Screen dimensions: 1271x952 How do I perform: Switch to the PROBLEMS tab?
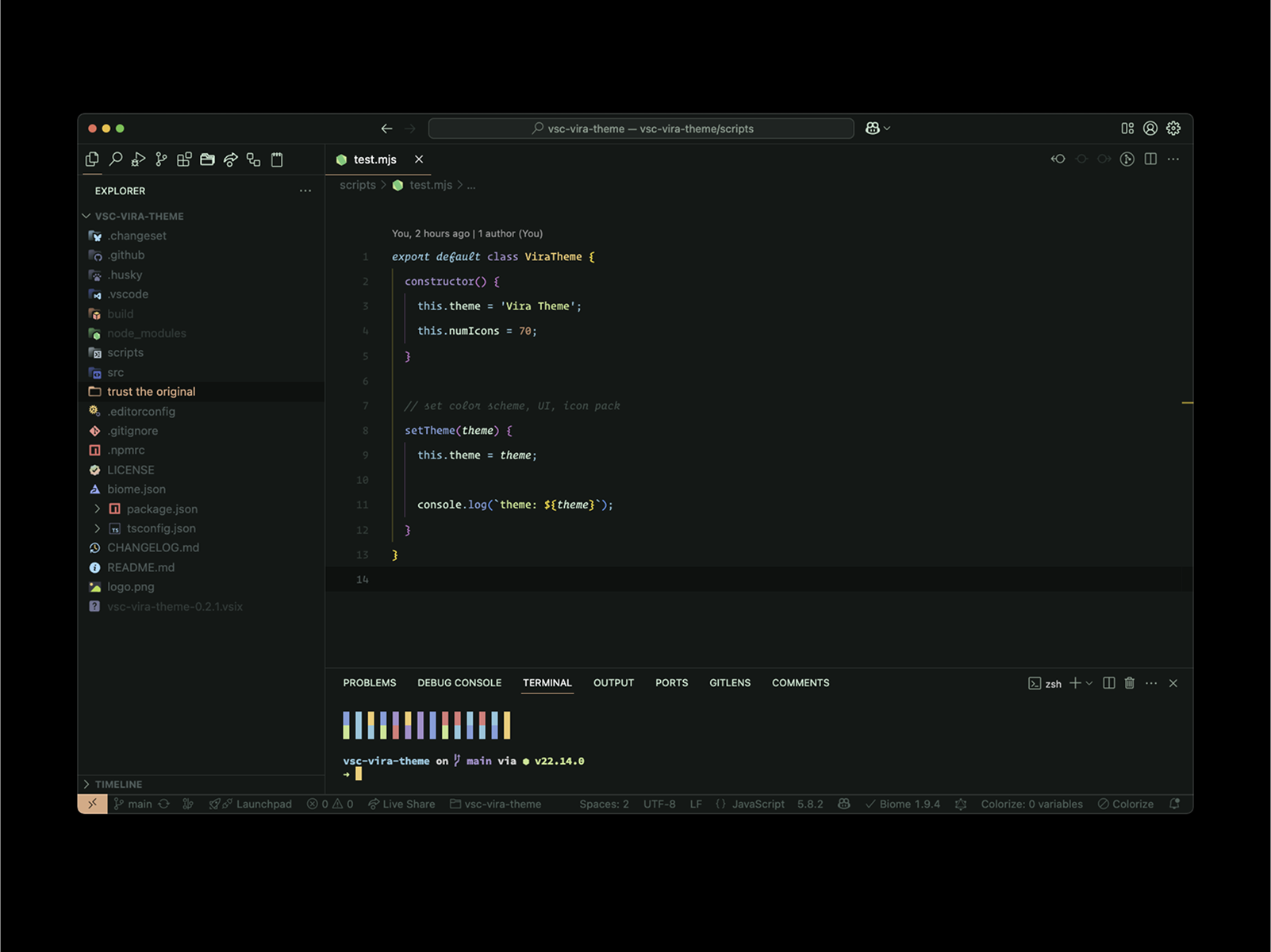tap(370, 683)
